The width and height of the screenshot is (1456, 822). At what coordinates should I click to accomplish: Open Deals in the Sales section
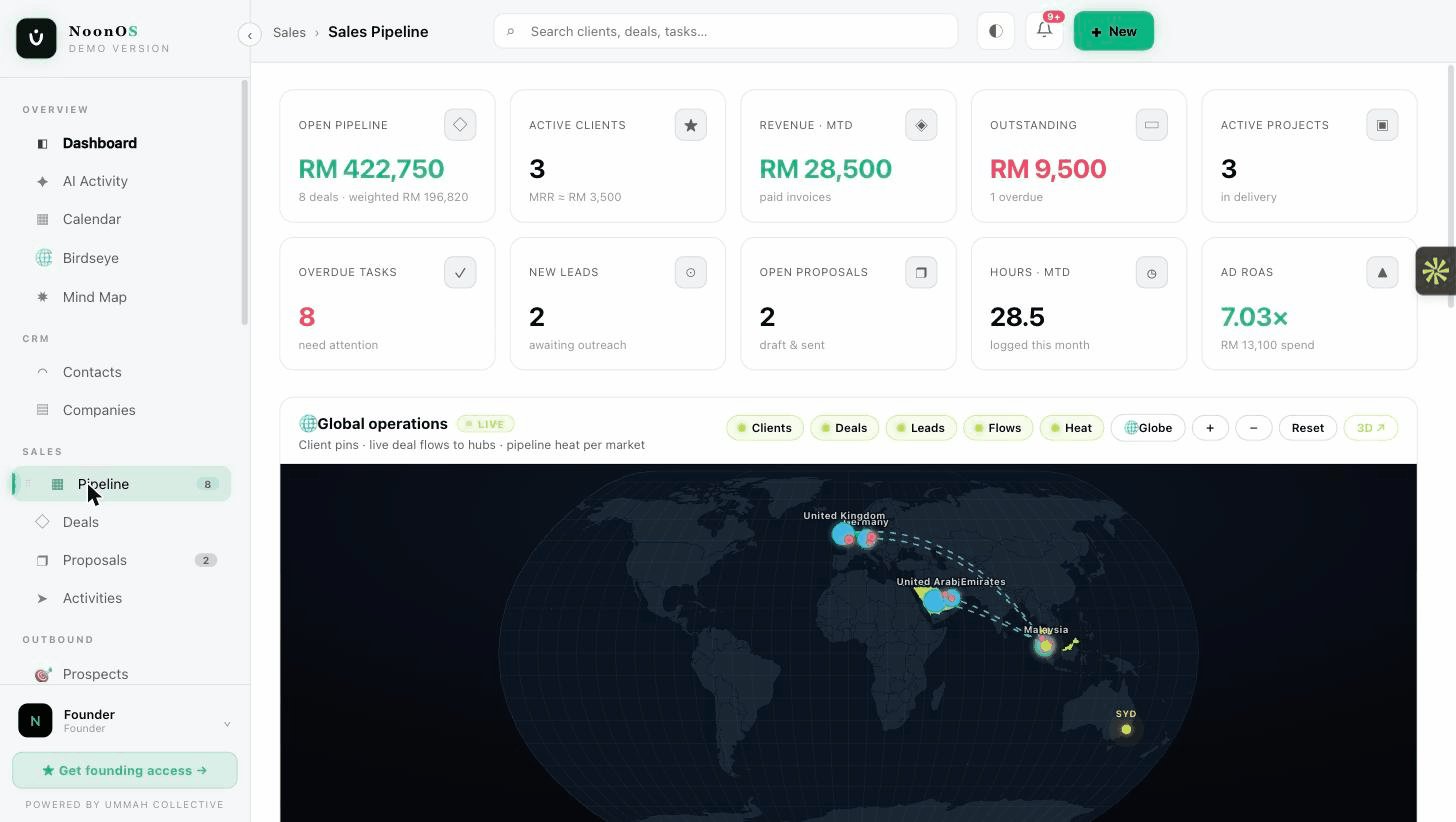click(x=124, y=522)
